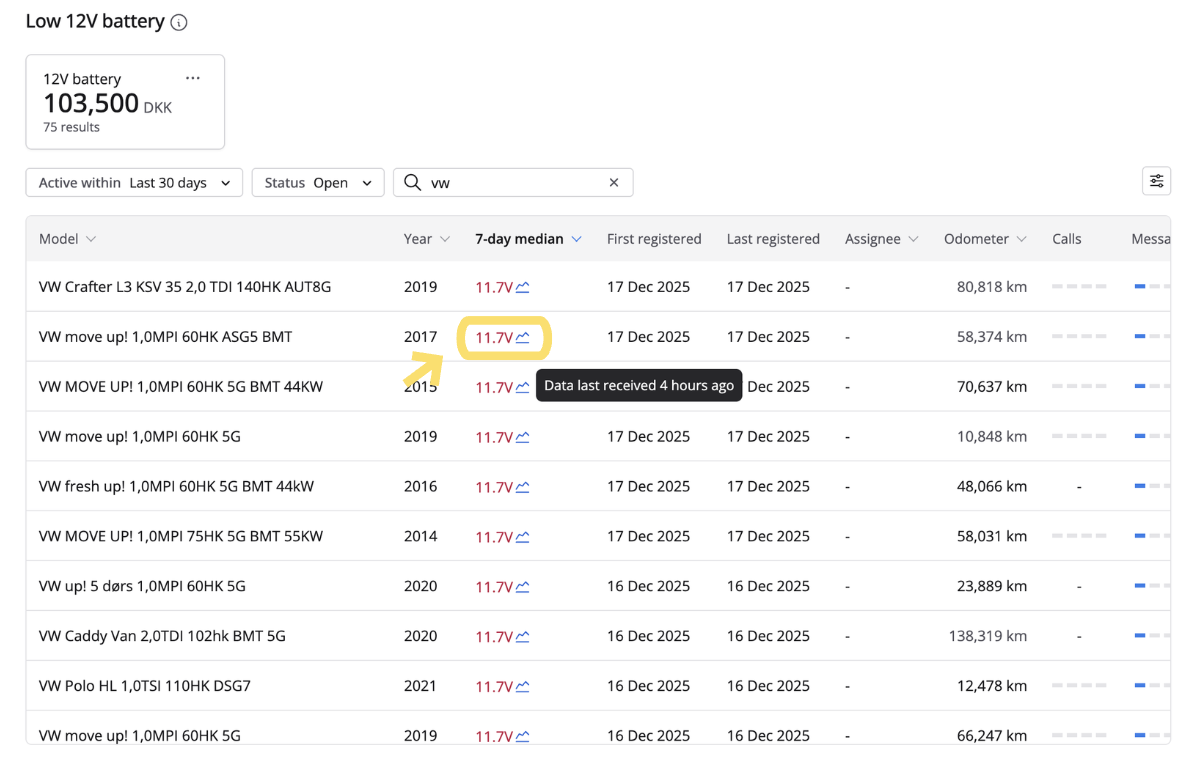
Task: Open the VW Crafter L3 KSV row
Action: tap(185, 287)
